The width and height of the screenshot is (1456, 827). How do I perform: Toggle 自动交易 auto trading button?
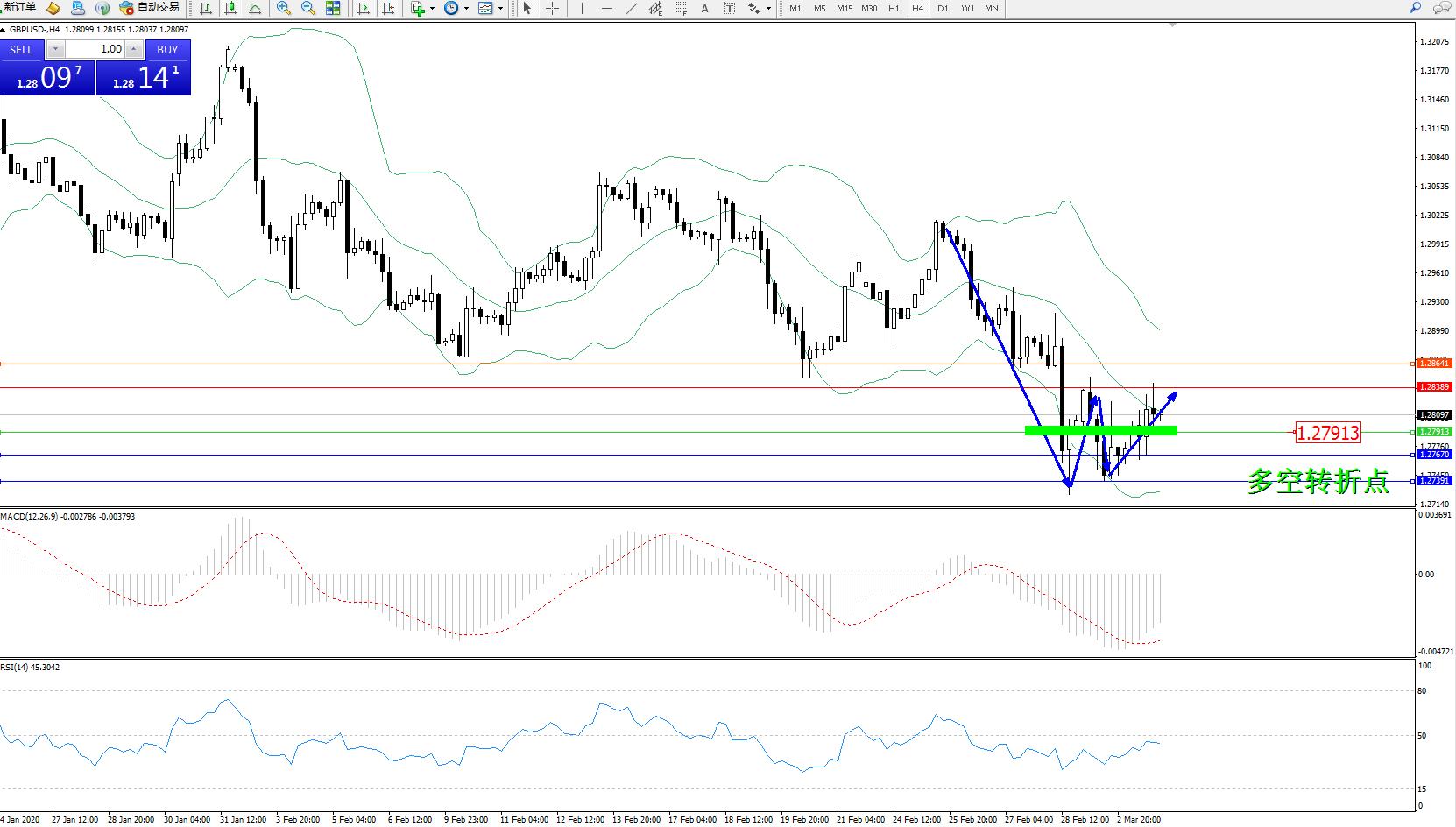[x=150, y=8]
